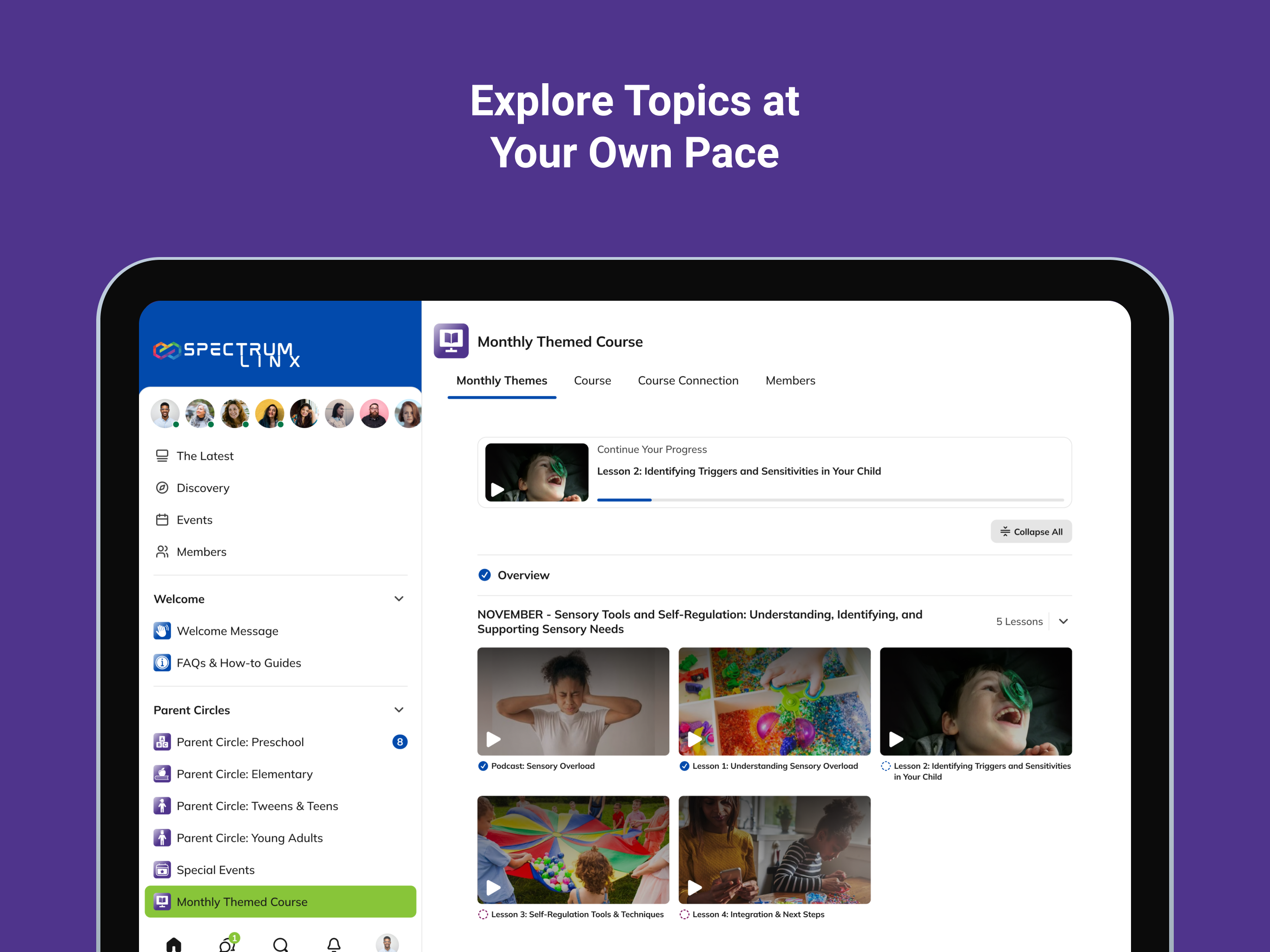
Task: Open the Discovery compass icon
Action: click(x=162, y=488)
